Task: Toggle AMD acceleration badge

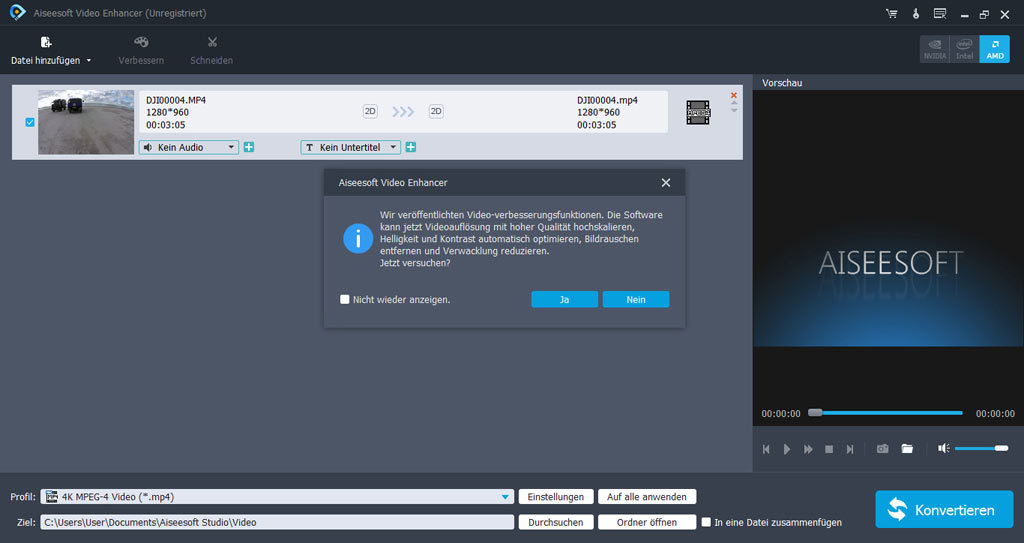Action: pyautogui.click(x=995, y=49)
